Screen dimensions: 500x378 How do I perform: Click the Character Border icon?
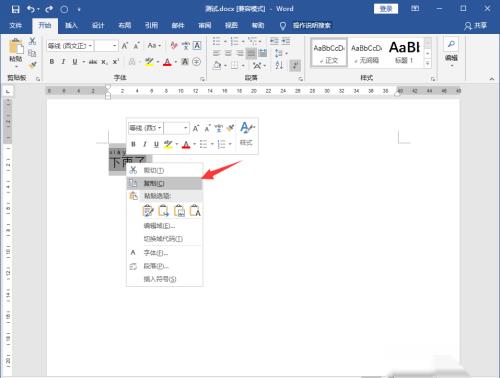pos(197,46)
